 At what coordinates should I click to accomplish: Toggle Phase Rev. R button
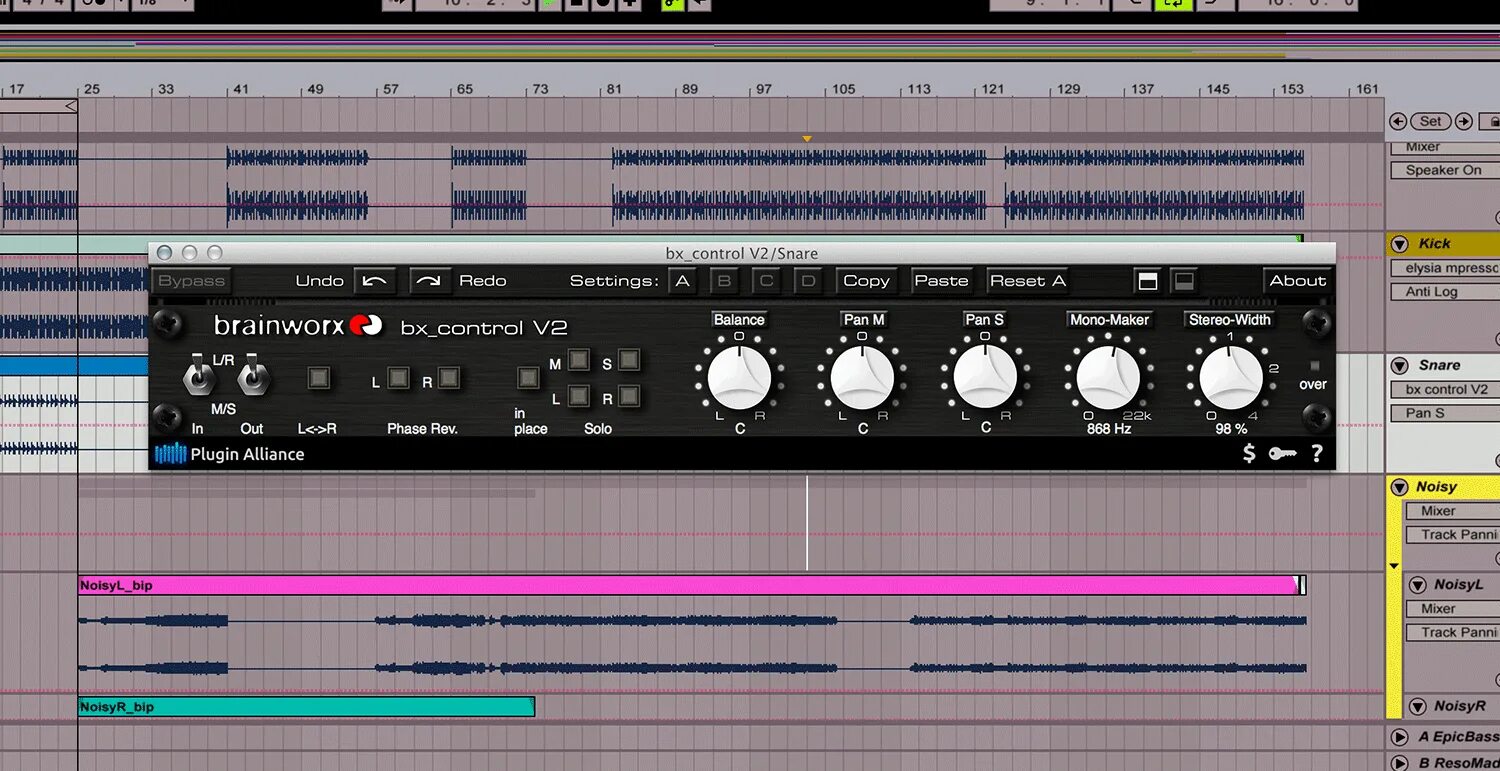tap(448, 377)
